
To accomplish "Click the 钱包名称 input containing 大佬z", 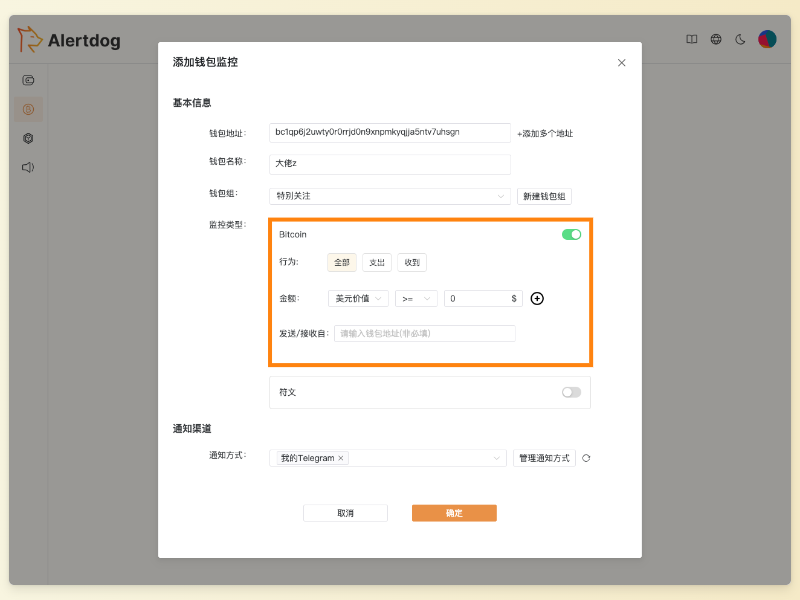I will click(x=390, y=164).
